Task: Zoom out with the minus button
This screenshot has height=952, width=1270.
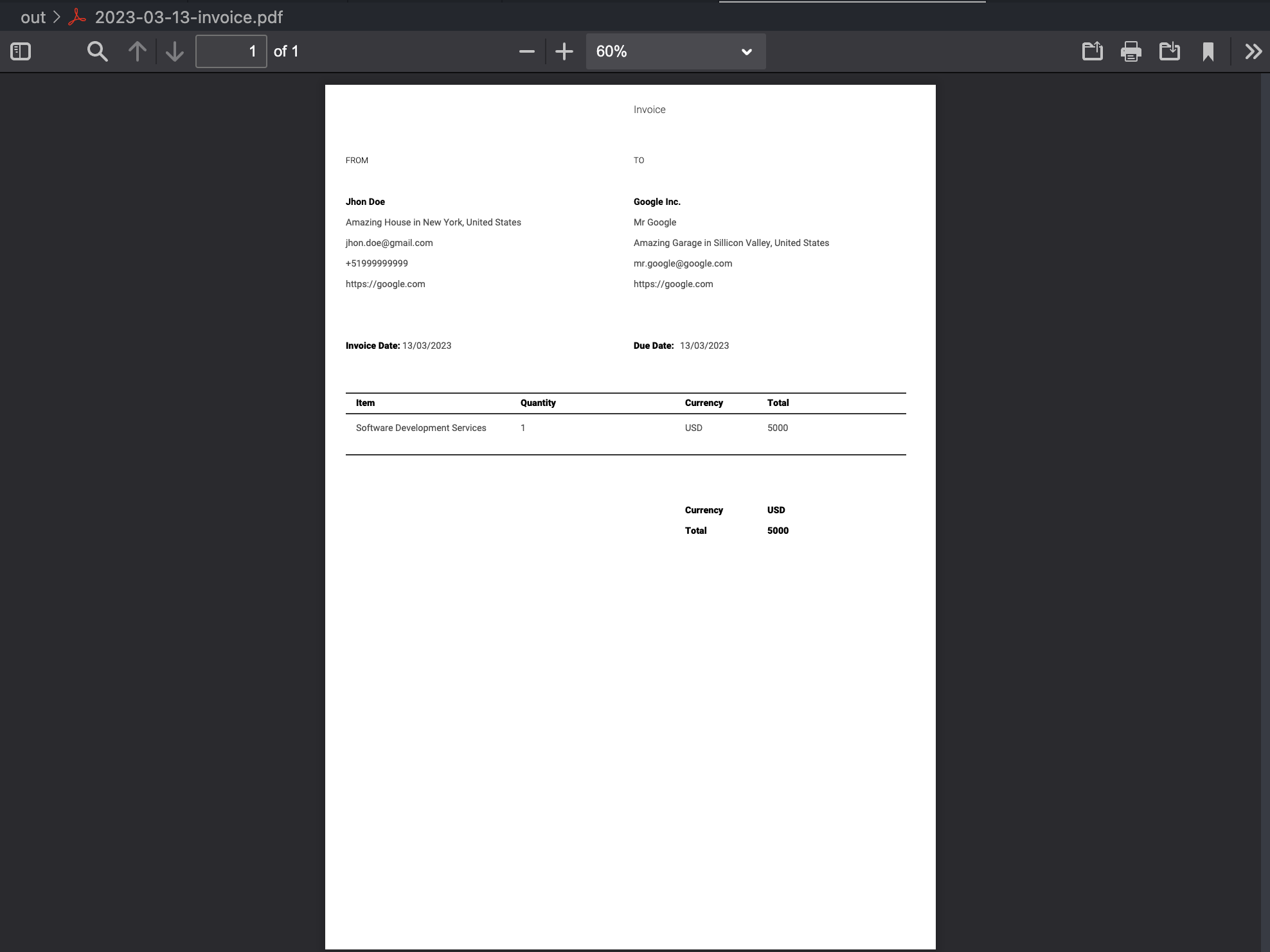Action: pos(526,51)
